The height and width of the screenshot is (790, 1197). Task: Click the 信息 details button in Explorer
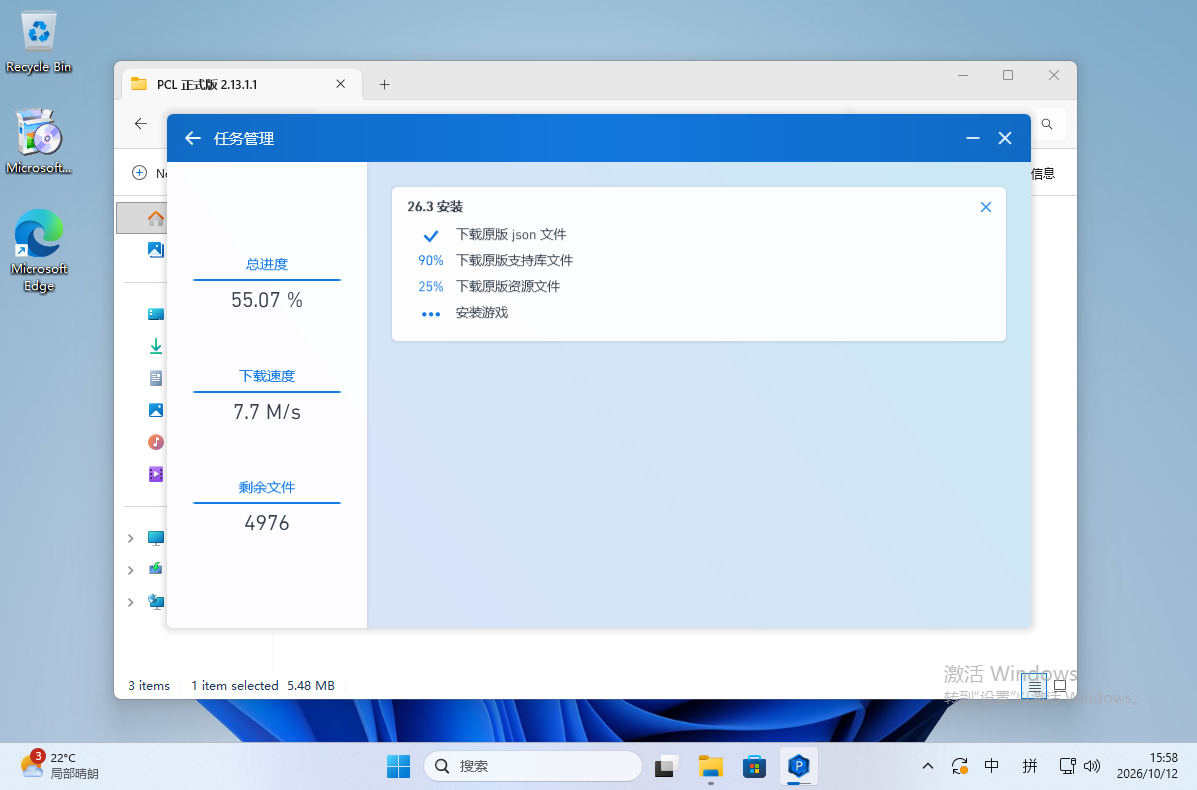click(1043, 173)
